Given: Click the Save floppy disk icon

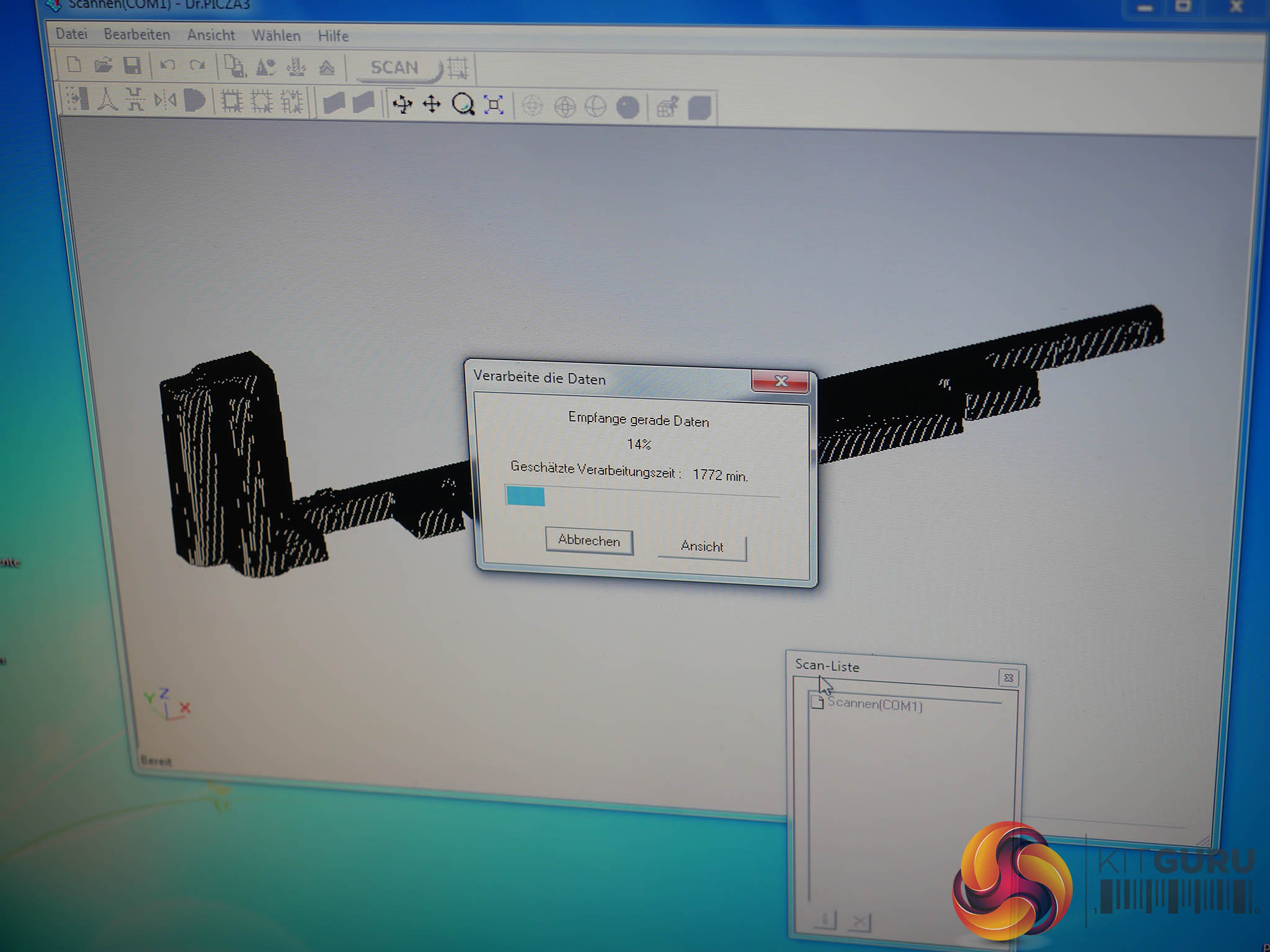Looking at the screenshot, I should [132, 66].
